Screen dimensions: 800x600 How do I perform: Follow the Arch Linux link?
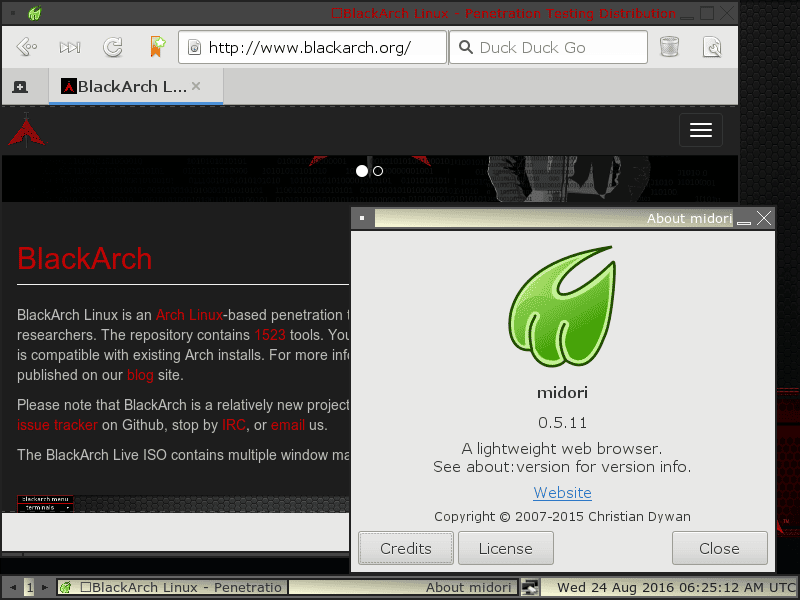[x=189, y=315]
